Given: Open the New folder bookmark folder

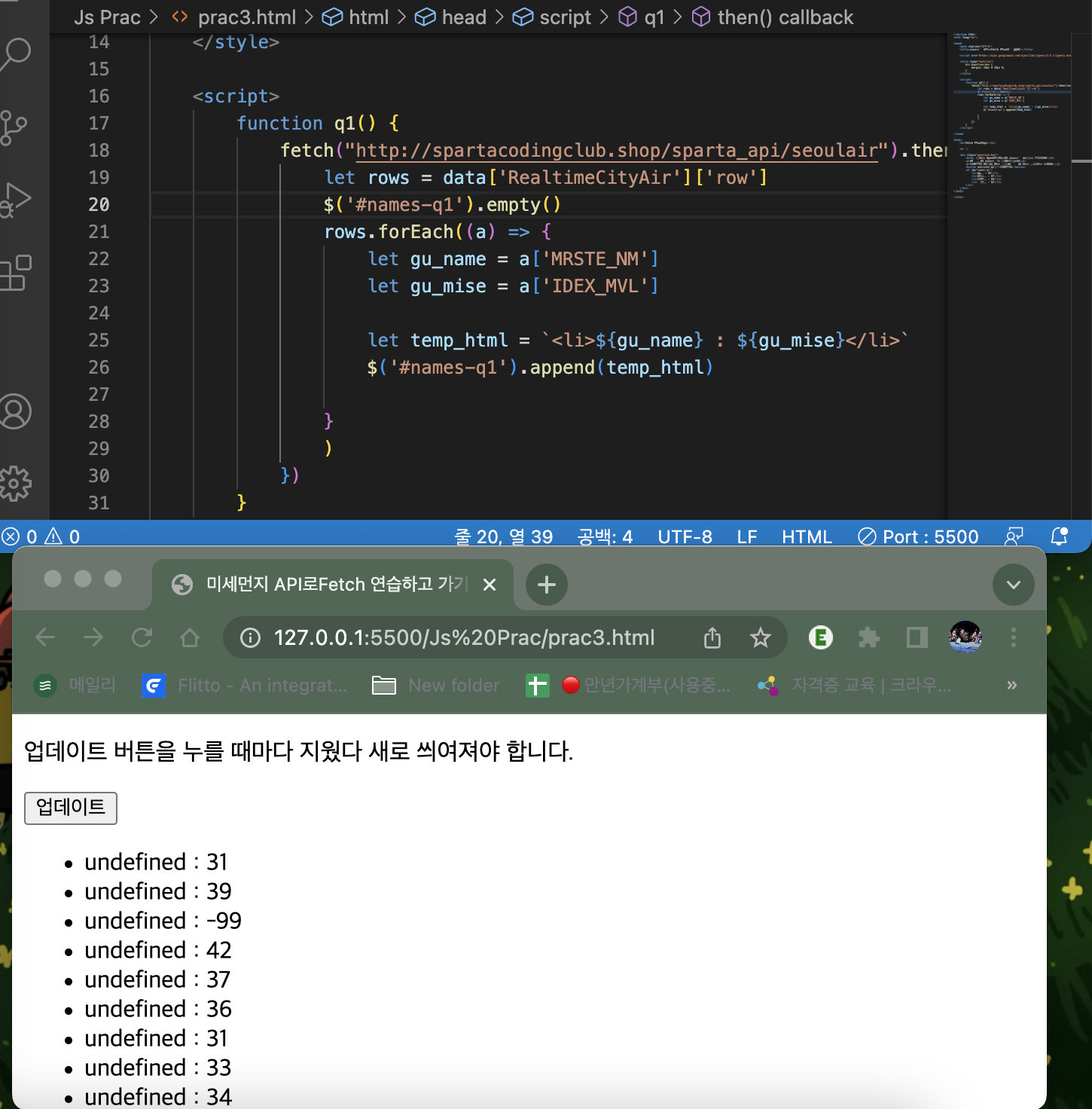Looking at the screenshot, I should click(x=436, y=686).
